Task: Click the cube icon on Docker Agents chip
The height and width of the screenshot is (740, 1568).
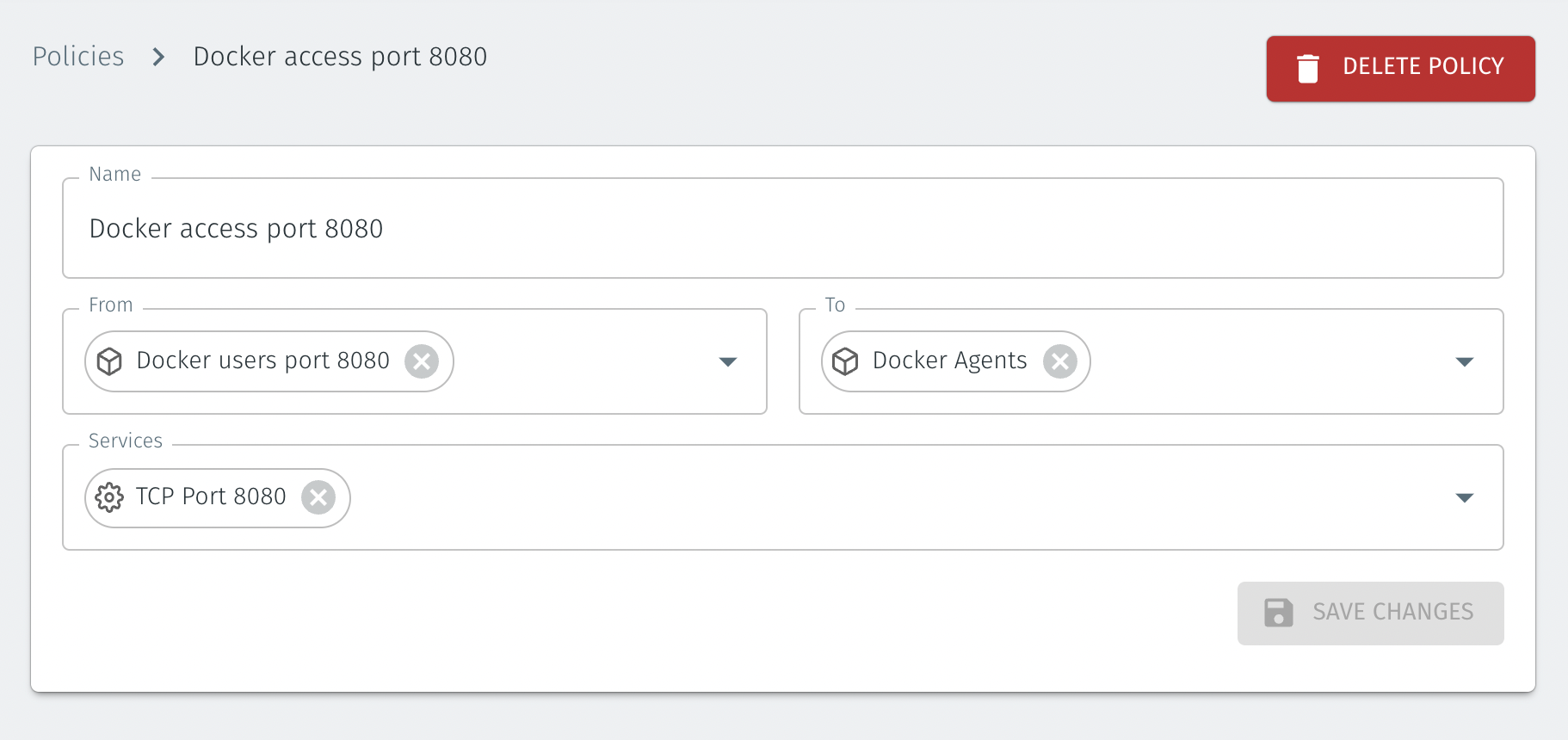Action: [846, 361]
